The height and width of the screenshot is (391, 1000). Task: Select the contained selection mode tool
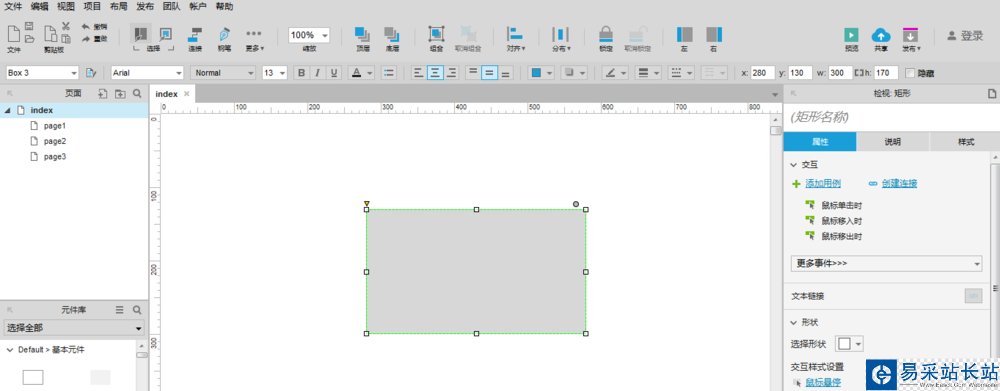click(166, 34)
